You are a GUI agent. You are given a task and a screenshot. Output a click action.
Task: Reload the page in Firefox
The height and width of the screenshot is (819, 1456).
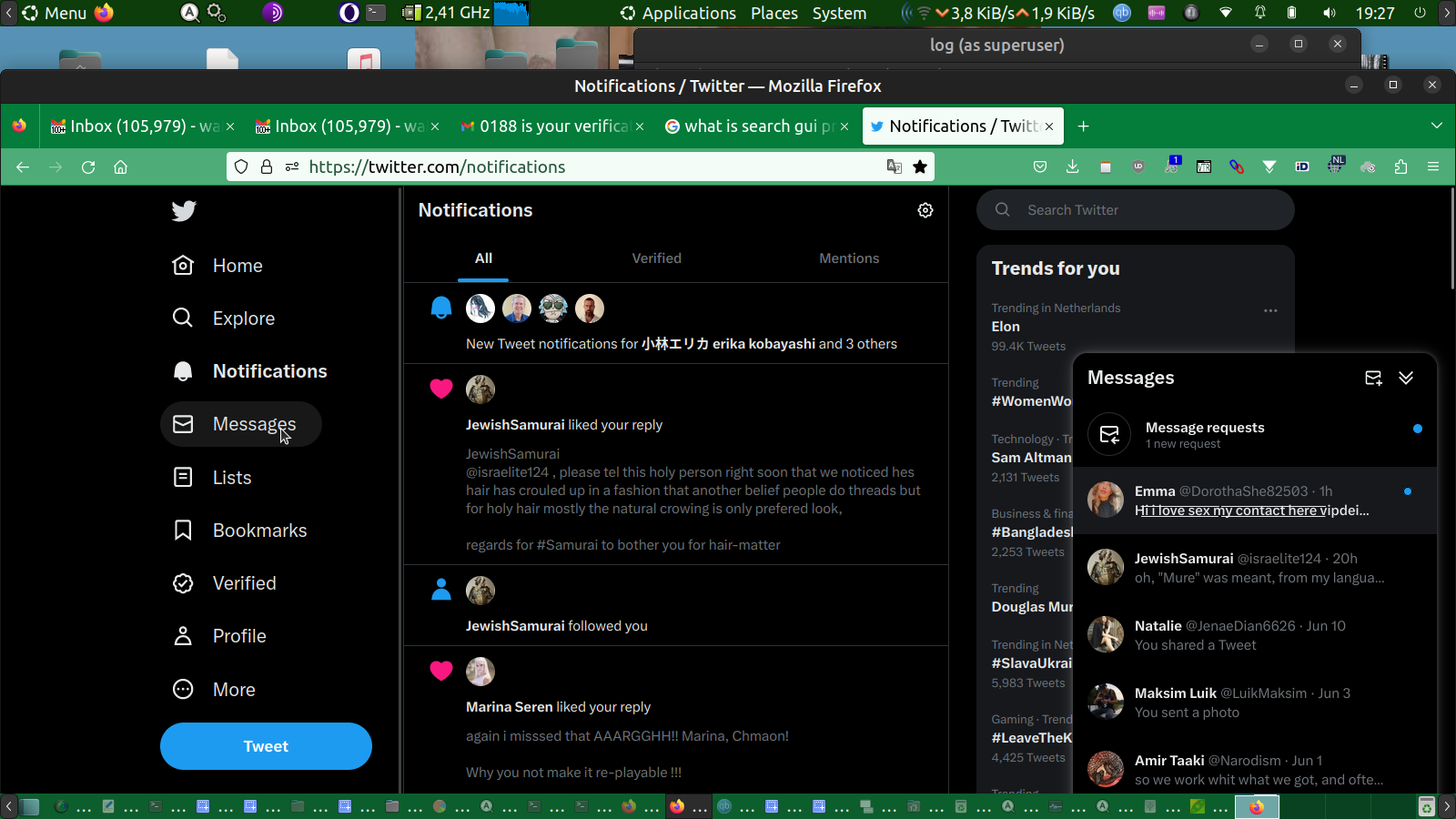(x=88, y=167)
